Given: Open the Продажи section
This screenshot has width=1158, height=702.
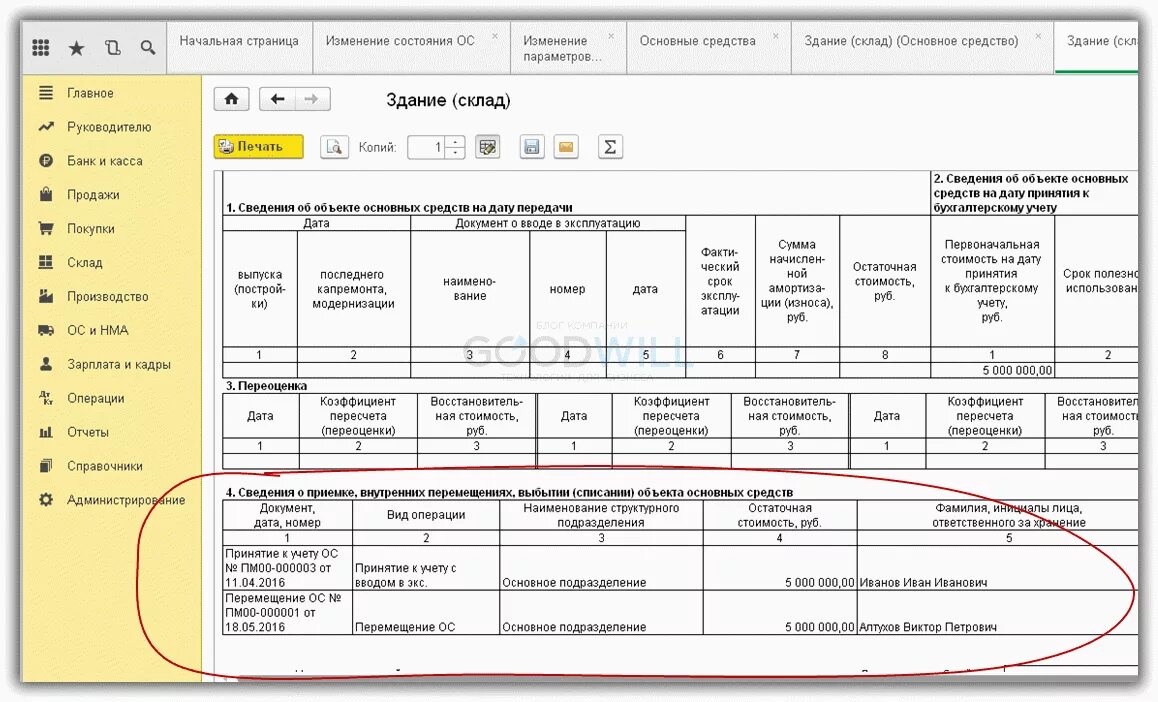Looking at the screenshot, I should [x=93, y=195].
